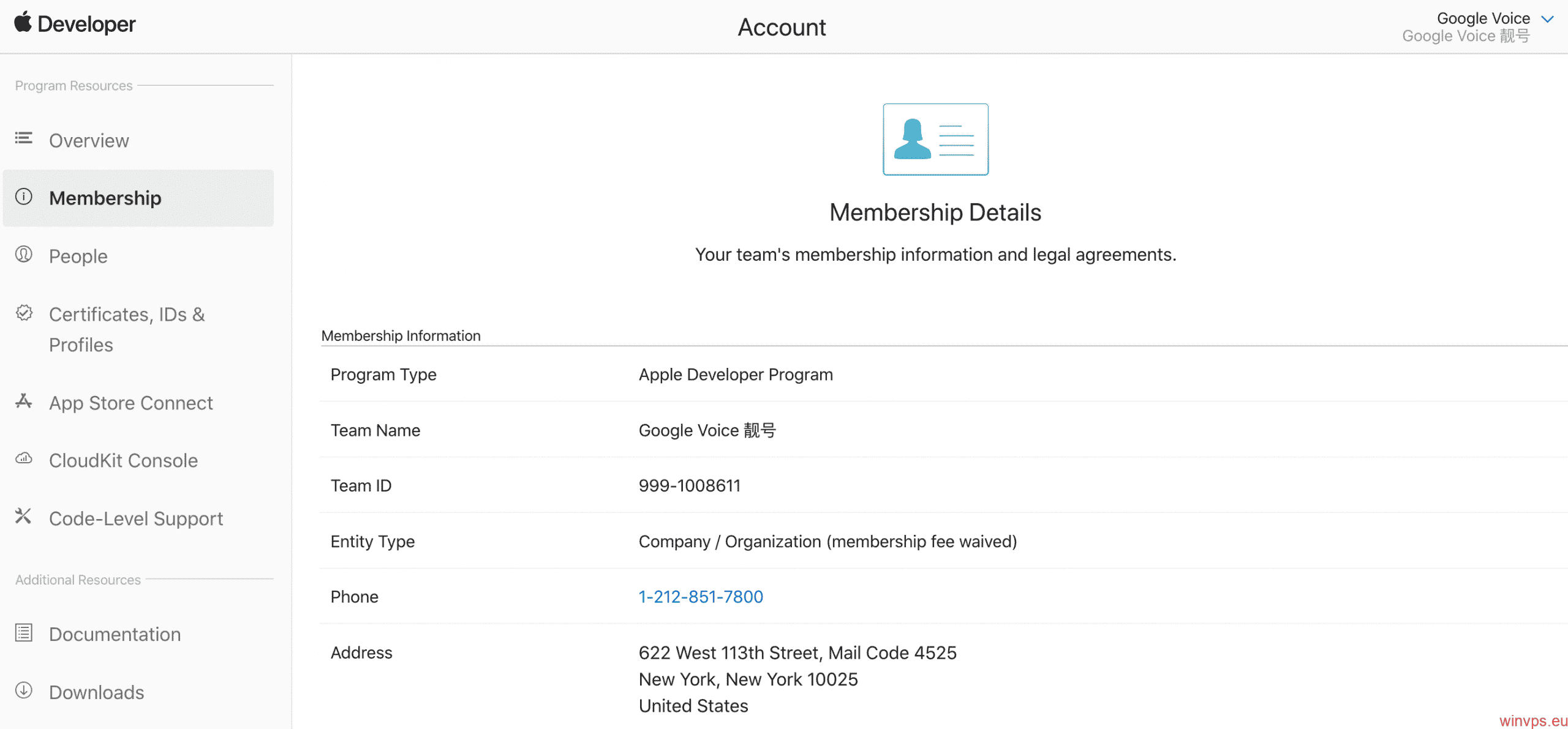
Task: Click the Documentation page icon
Action: 23,632
